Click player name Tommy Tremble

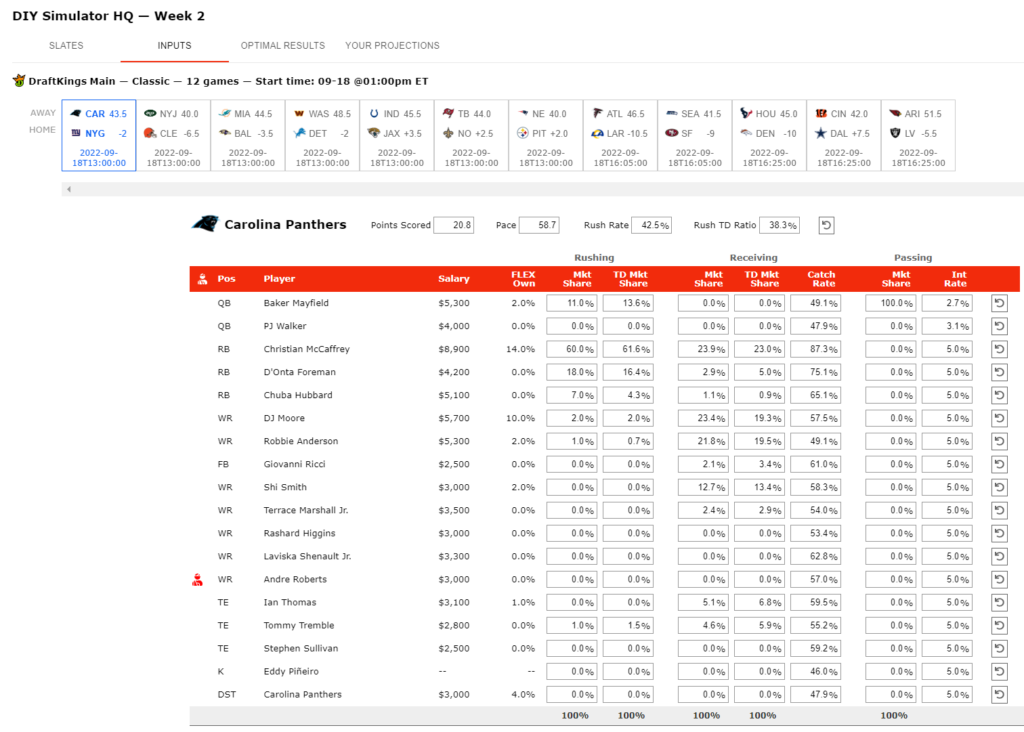[298, 626]
